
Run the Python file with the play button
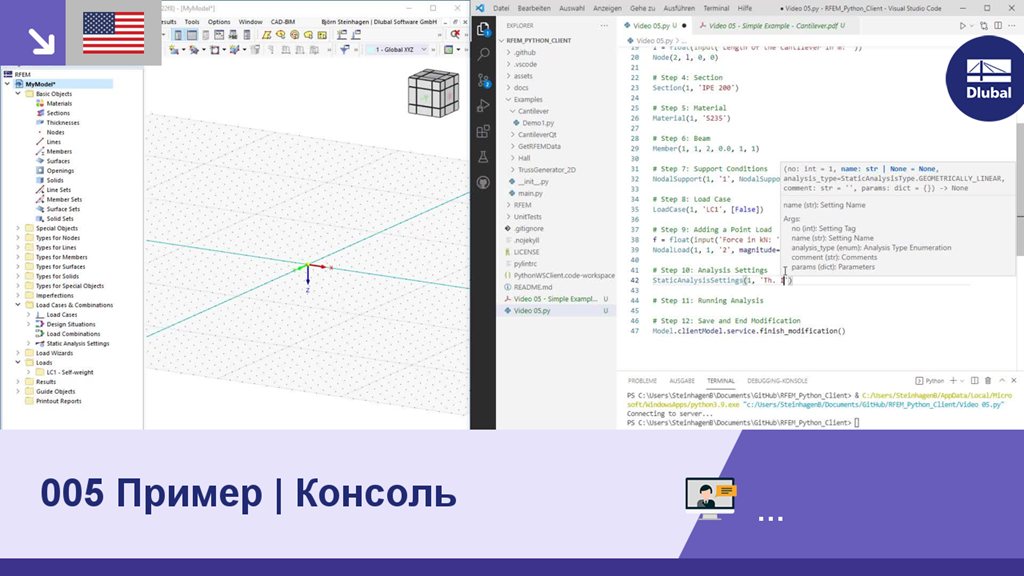point(962,26)
